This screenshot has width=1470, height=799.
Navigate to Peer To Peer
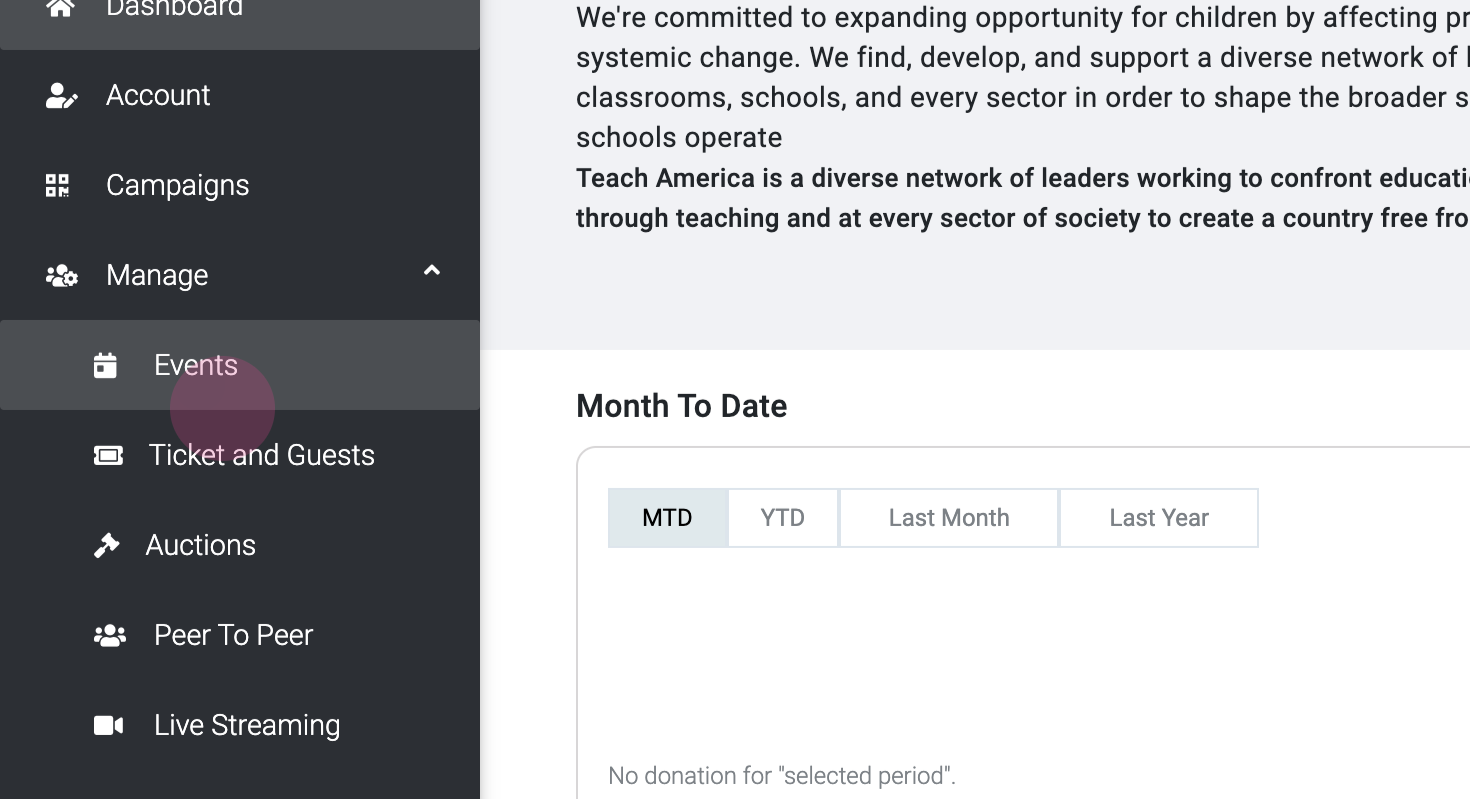click(x=233, y=636)
